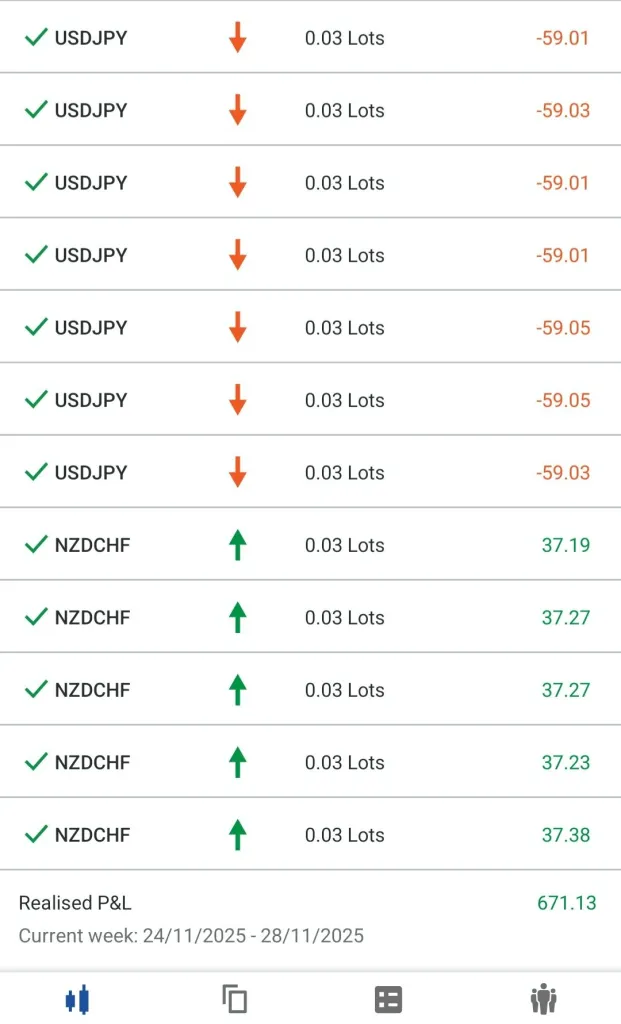Tap 0.03 Lots on the NZDCHF 37.23 row
Screen dimensions: 621x1024
(x=344, y=763)
